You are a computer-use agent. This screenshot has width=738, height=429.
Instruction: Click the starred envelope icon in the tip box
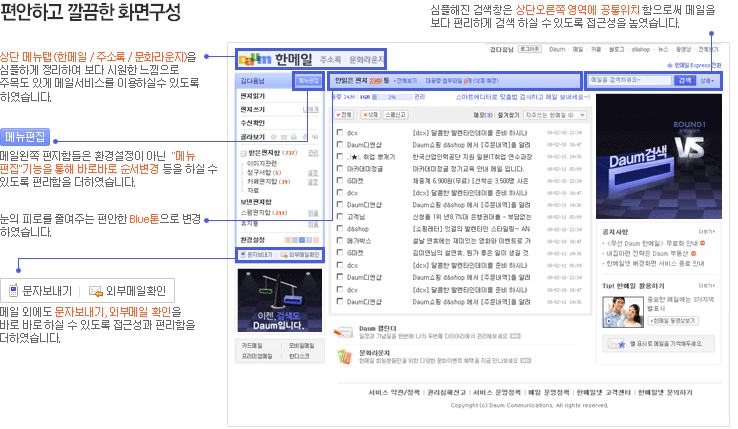616,344
